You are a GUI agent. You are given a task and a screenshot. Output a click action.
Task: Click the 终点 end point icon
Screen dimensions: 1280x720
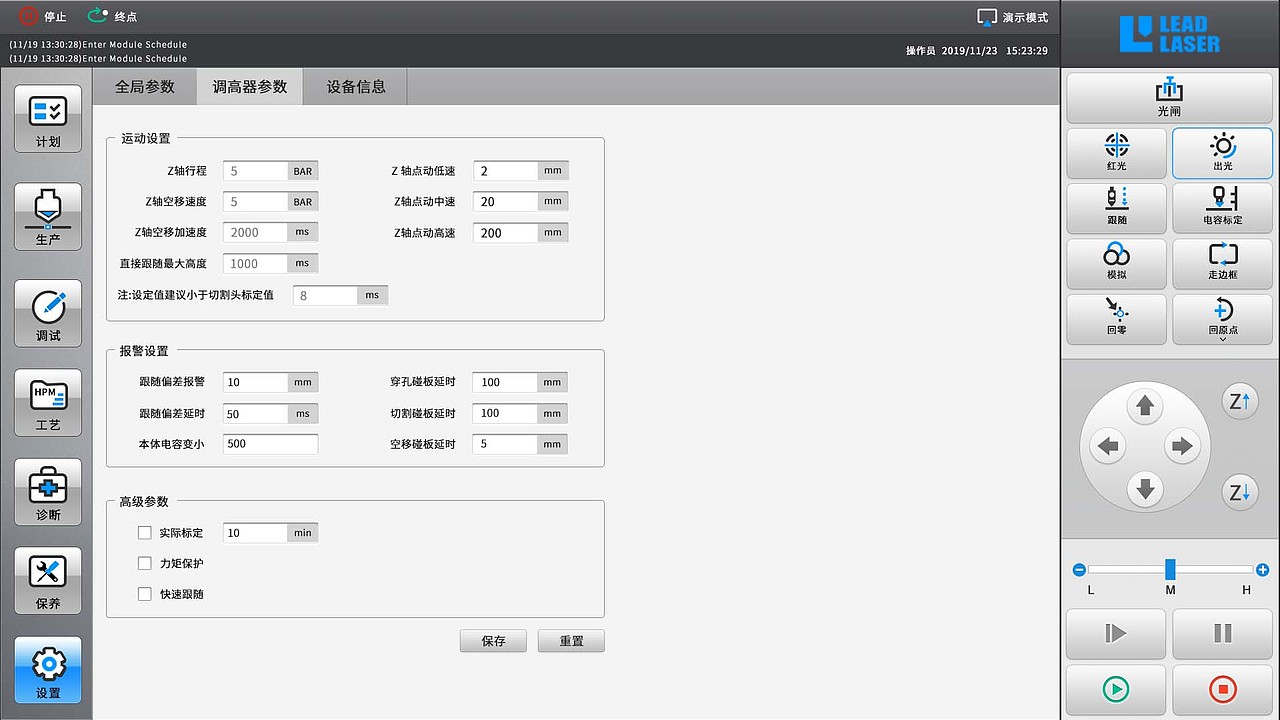(x=98, y=16)
